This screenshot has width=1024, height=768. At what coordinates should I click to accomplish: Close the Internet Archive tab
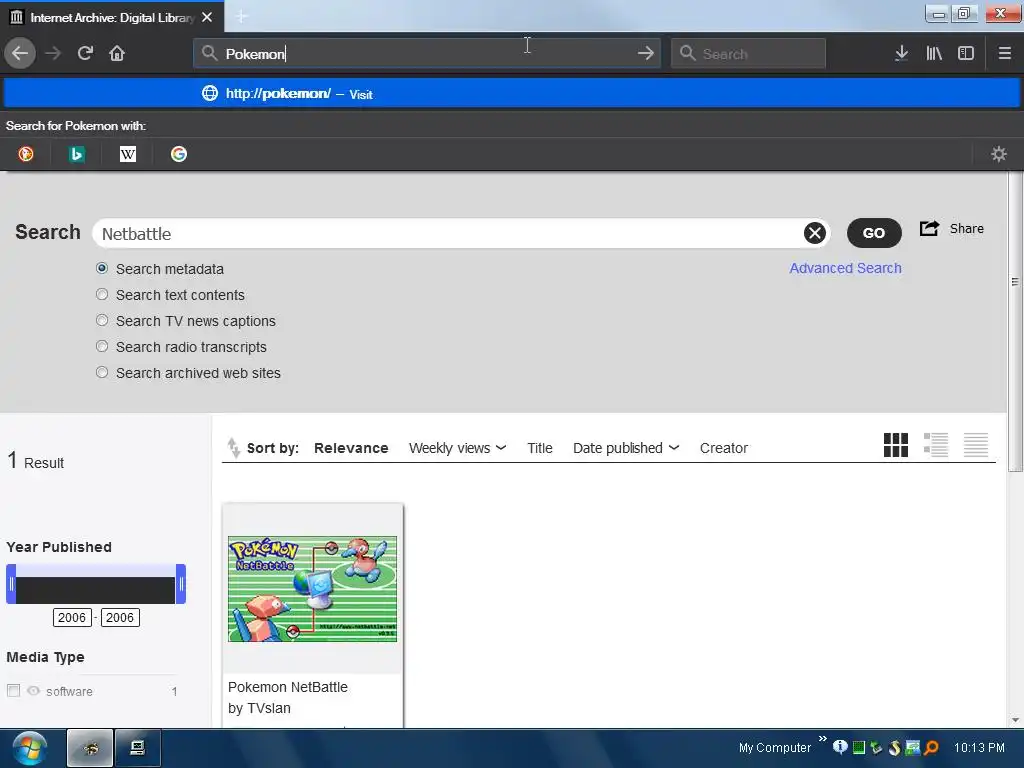pyautogui.click(x=207, y=17)
